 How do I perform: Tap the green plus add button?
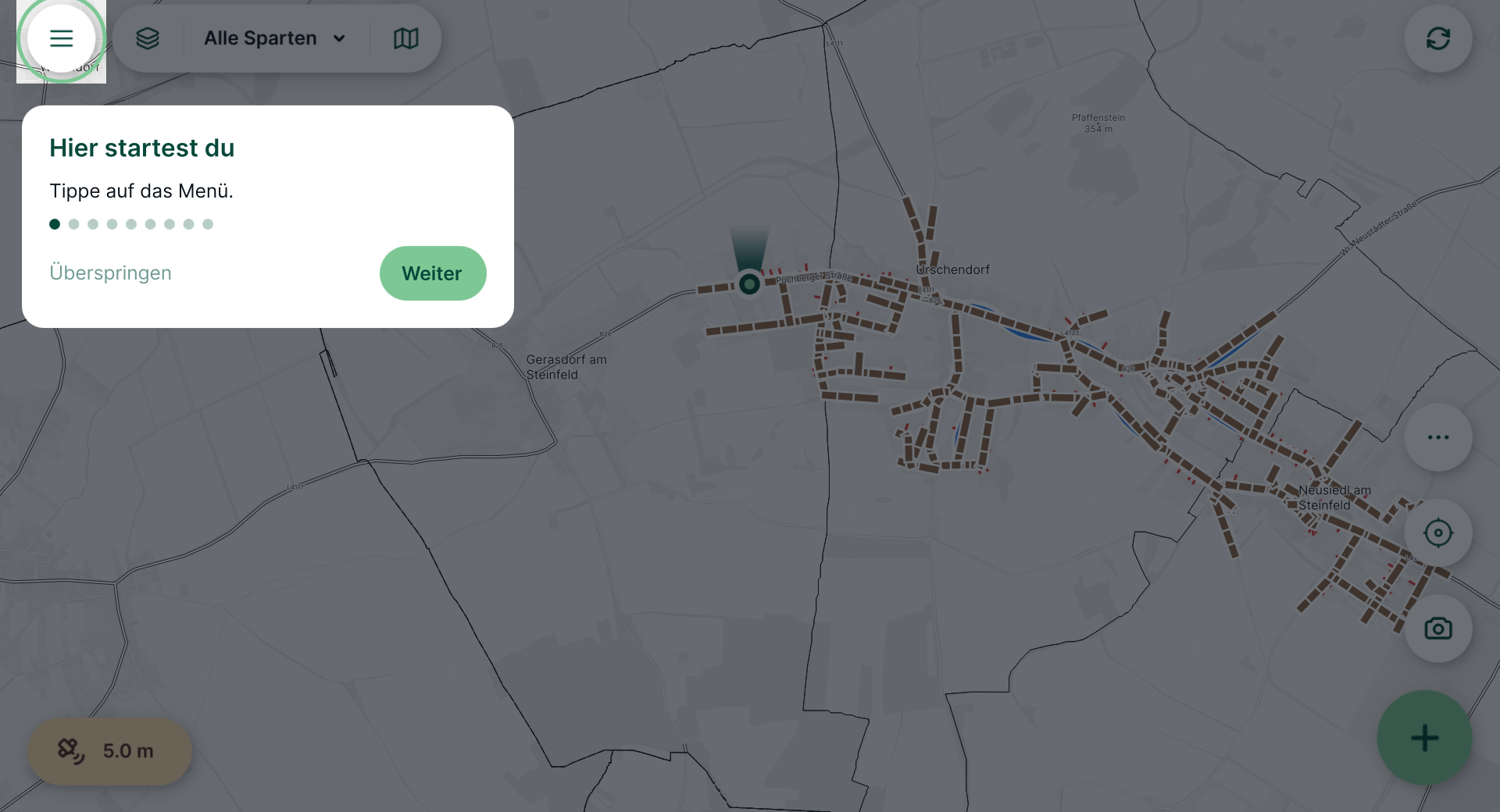(1424, 738)
